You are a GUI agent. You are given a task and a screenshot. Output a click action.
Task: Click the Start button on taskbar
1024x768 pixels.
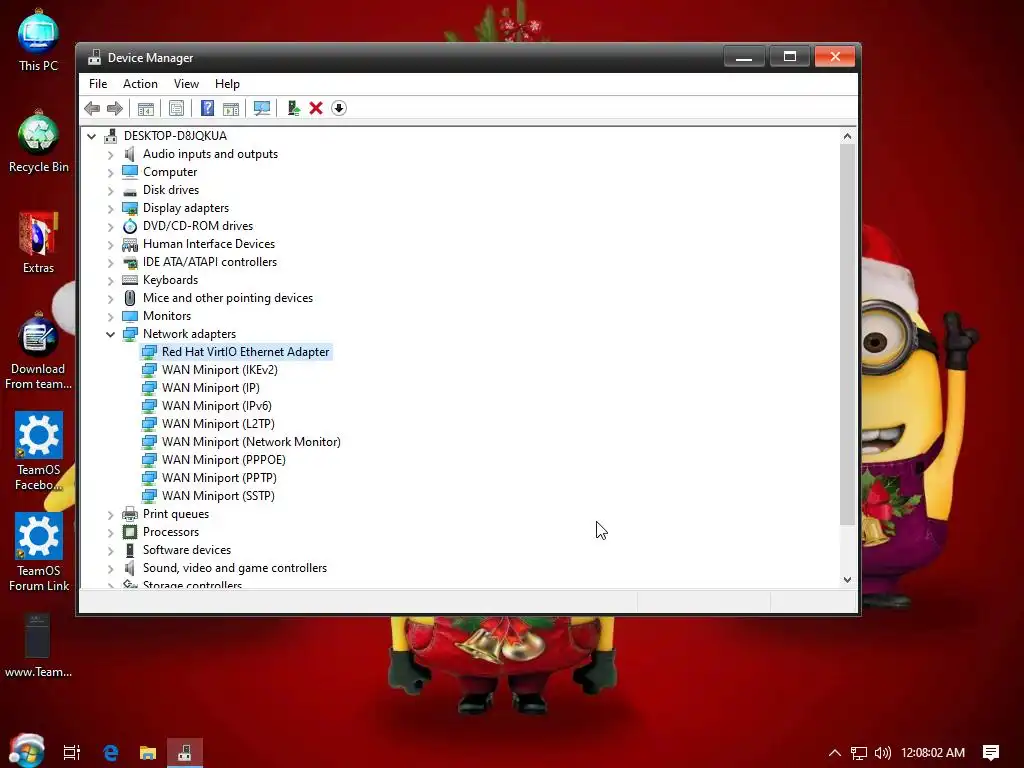(27, 751)
